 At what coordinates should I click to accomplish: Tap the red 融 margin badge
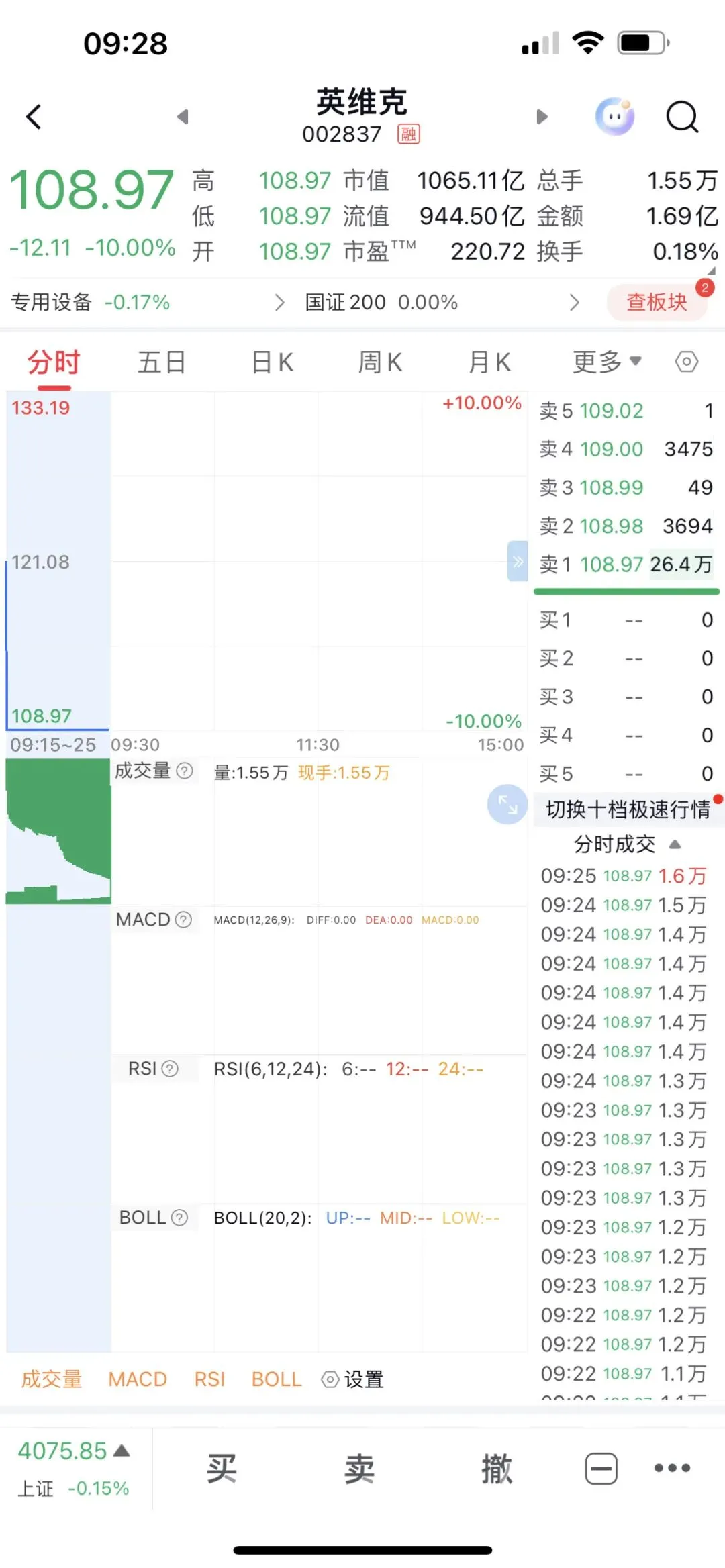pyautogui.click(x=409, y=134)
